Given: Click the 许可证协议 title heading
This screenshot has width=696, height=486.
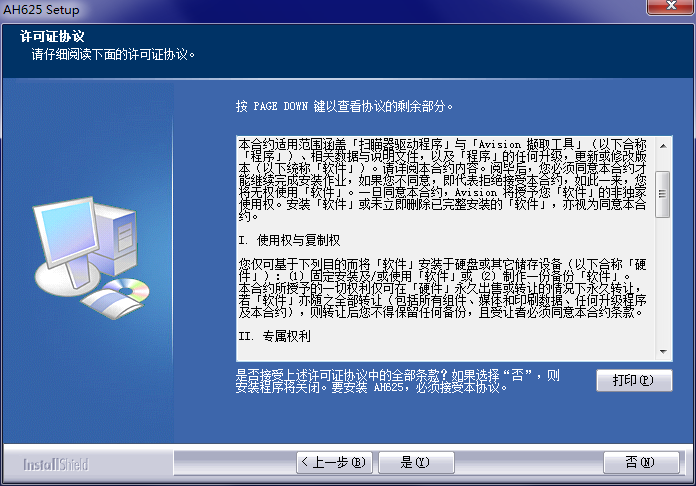Looking at the screenshot, I should pos(52,36).
